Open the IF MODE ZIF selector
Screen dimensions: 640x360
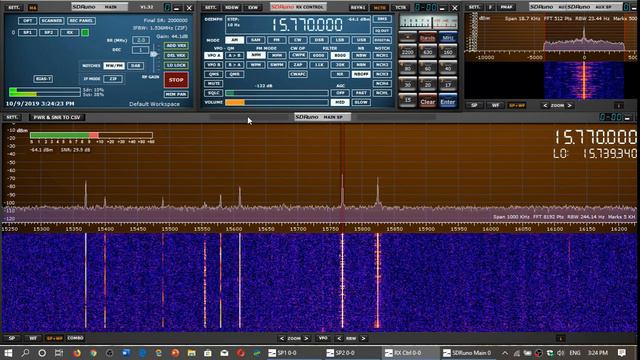tap(113, 79)
